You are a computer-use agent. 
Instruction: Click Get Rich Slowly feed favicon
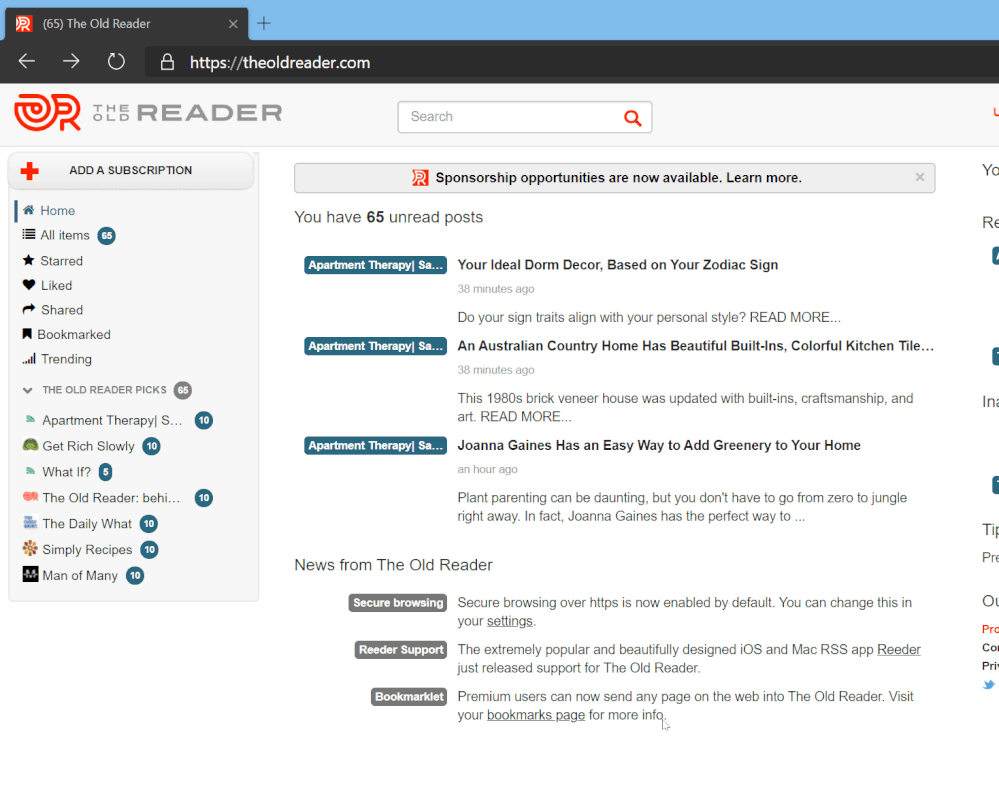point(30,445)
